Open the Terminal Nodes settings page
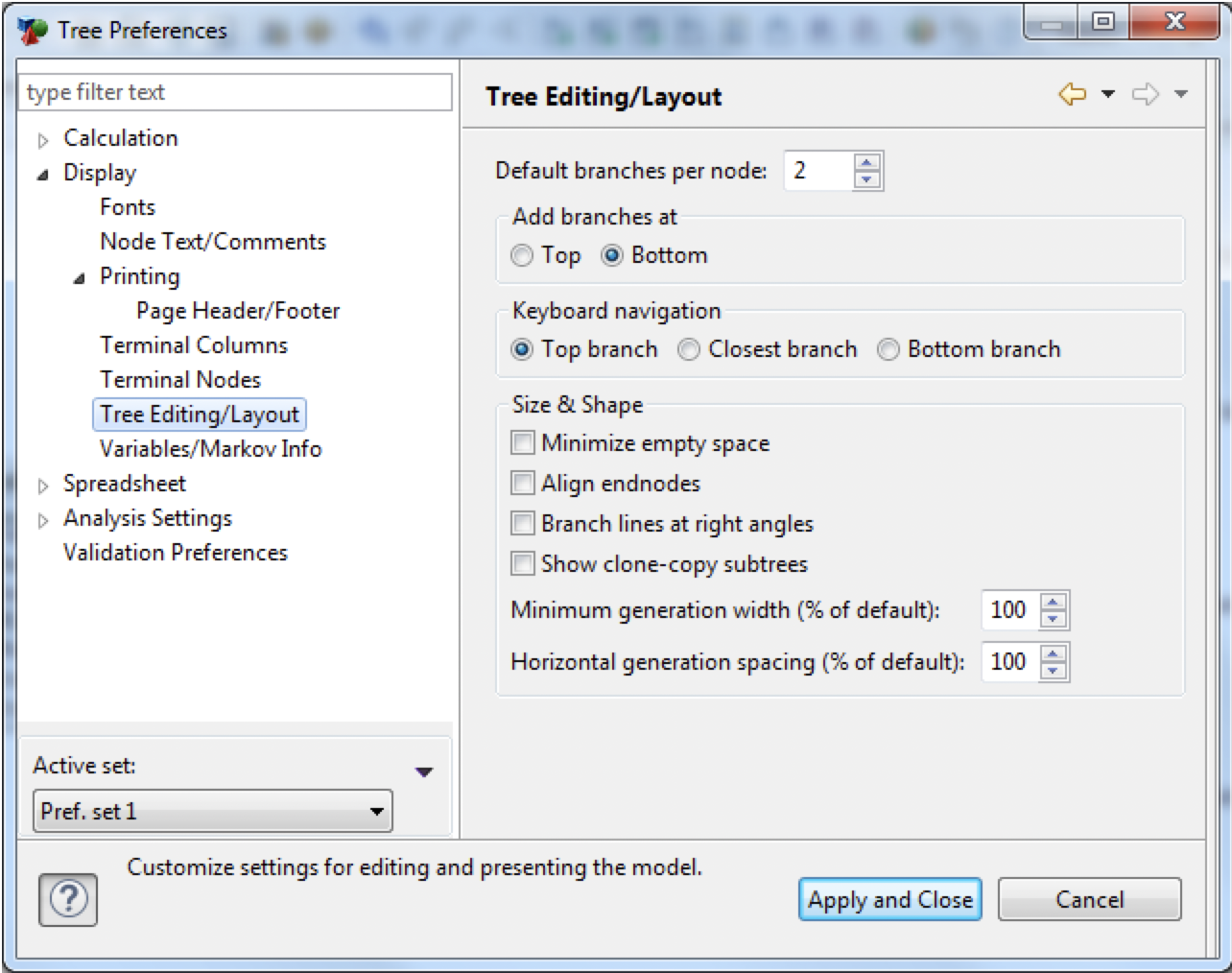The height and width of the screenshot is (973, 1232). click(178, 379)
